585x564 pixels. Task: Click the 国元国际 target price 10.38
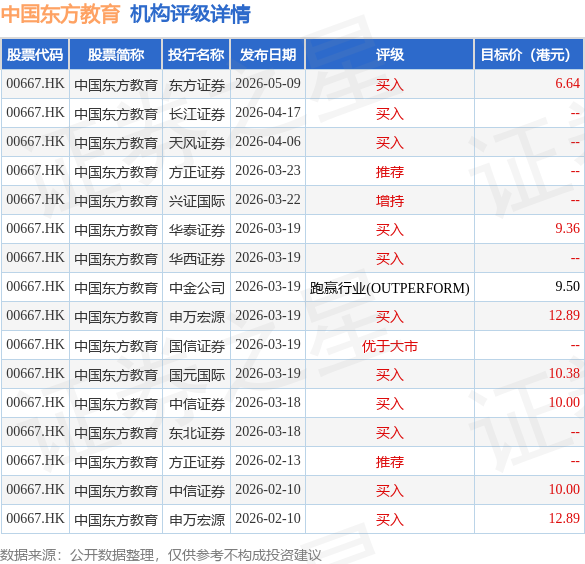(x=564, y=373)
